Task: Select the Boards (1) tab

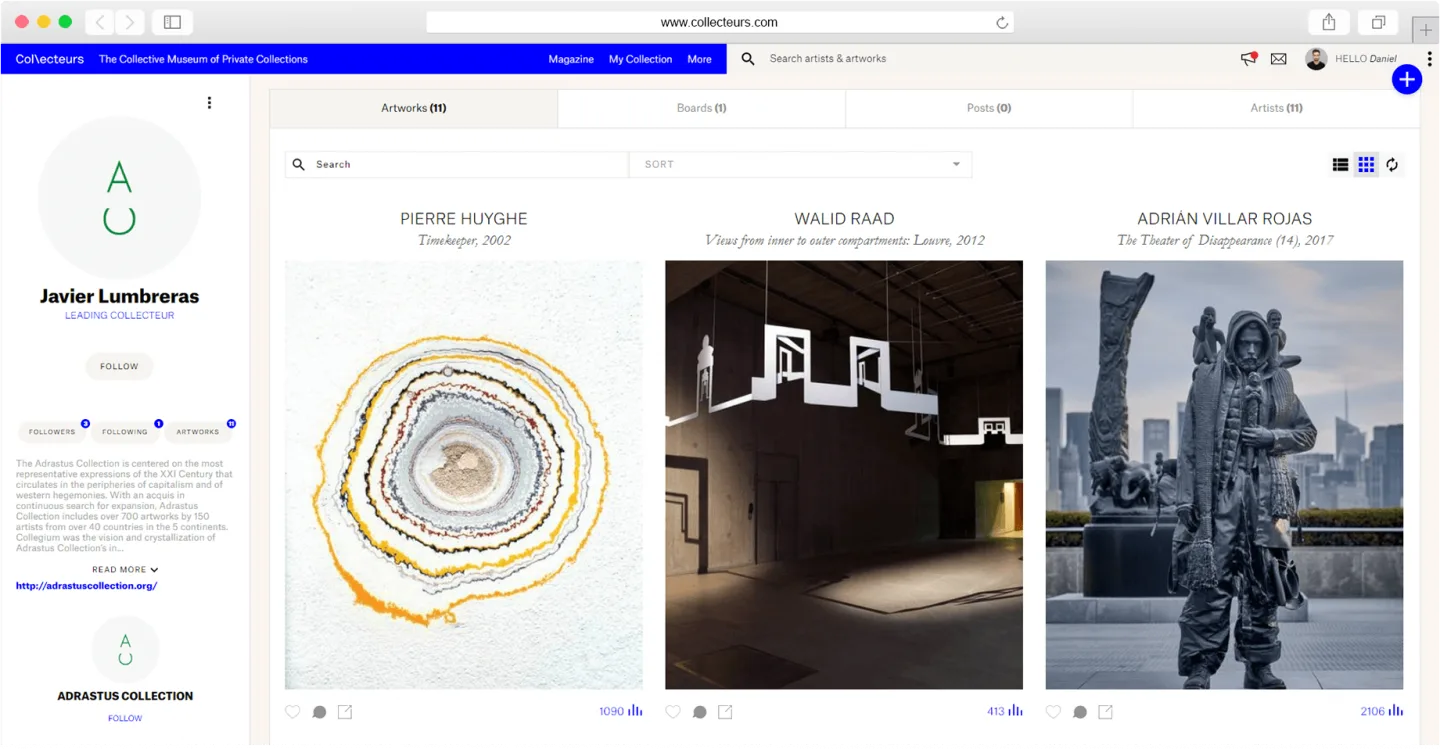Action: coord(702,108)
